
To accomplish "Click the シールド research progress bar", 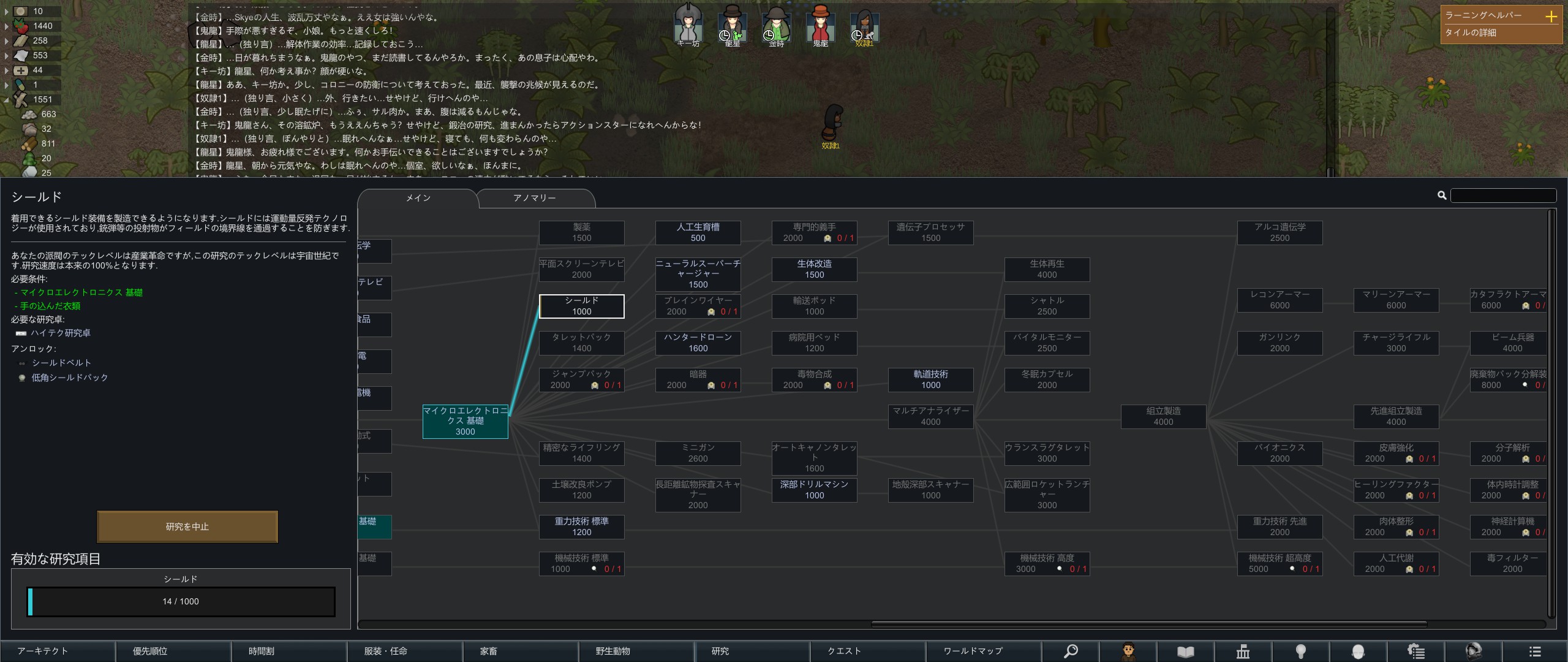I will 181,601.
